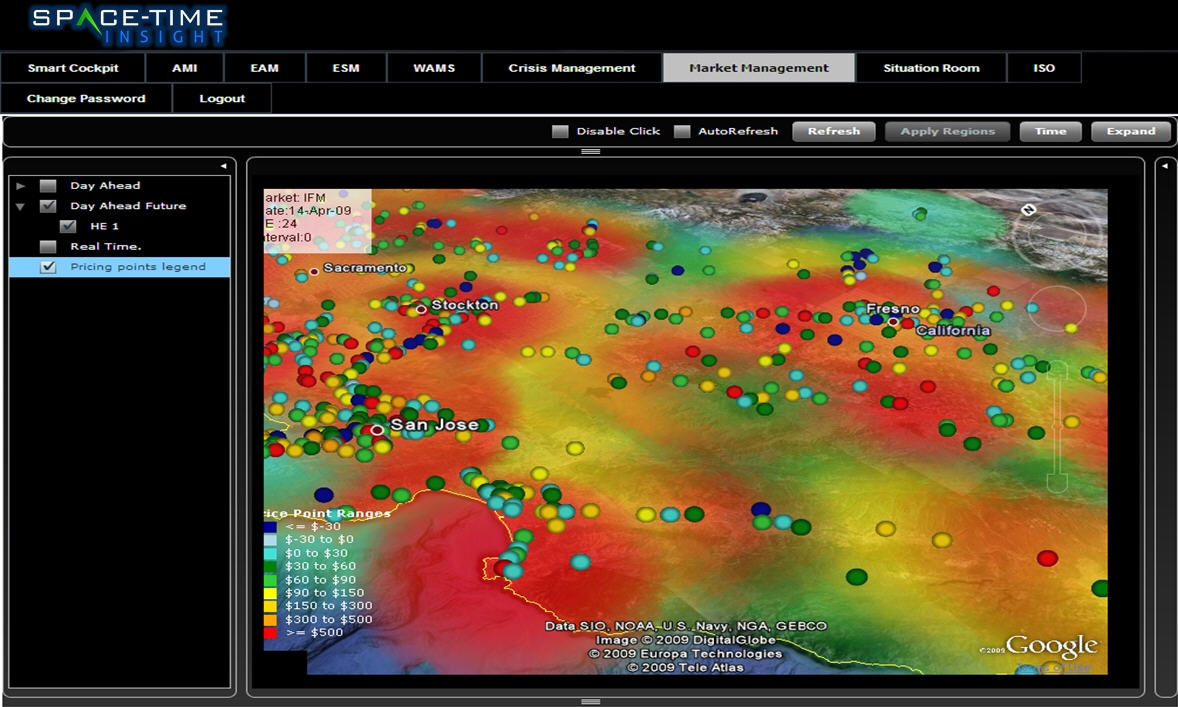Switch to the Situation Room tab
1178x707 pixels.
(x=930, y=67)
